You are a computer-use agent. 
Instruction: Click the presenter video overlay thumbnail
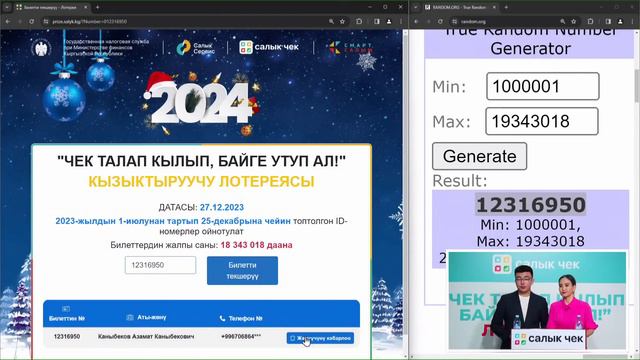(x=537, y=301)
